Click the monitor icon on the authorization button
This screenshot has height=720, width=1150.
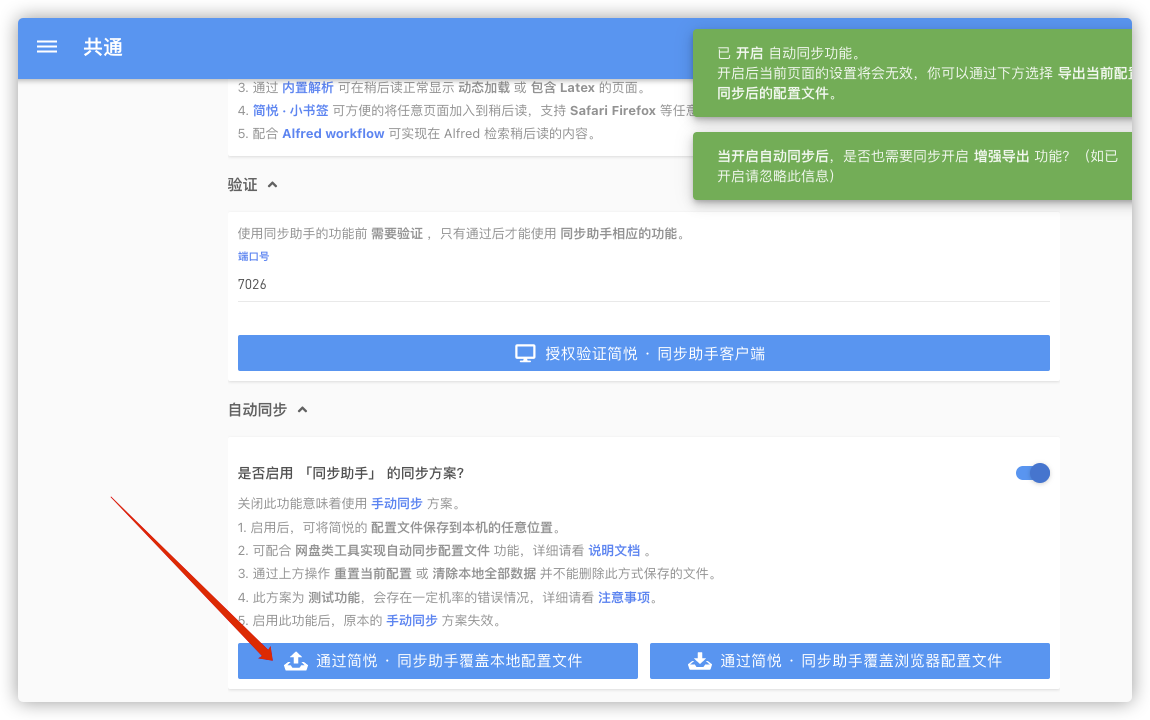point(524,352)
